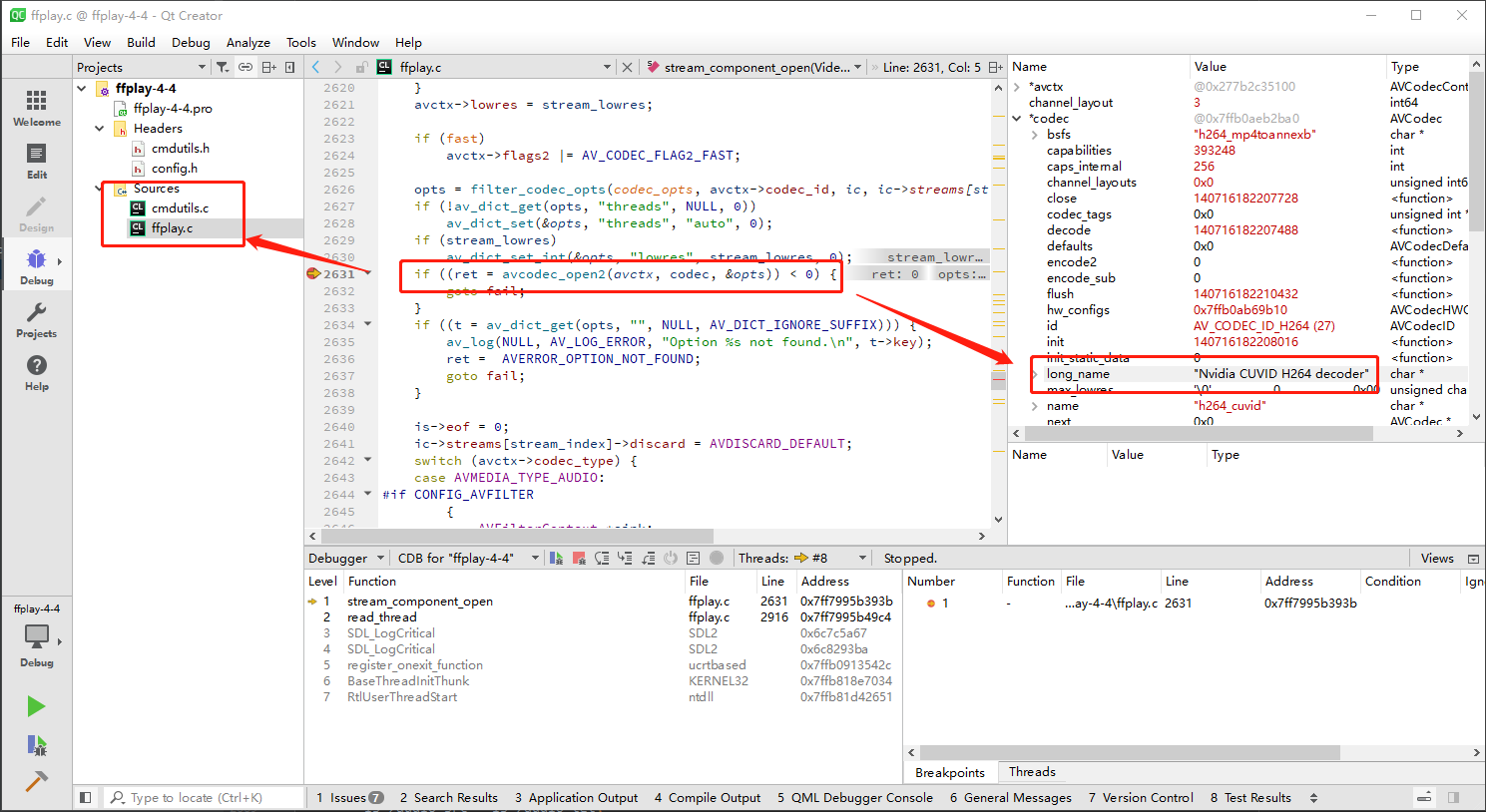Click the debugger Continue icon
Screen dimensions: 1486x812
557,558
